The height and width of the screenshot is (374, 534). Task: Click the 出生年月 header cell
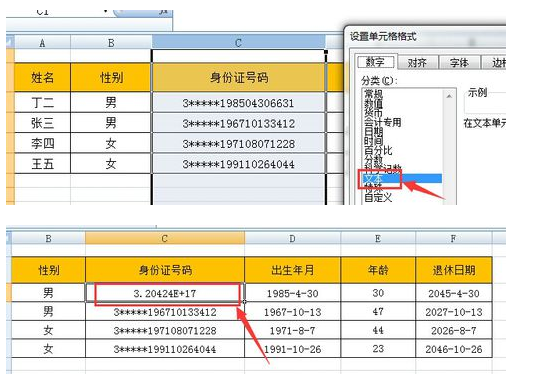click(293, 270)
